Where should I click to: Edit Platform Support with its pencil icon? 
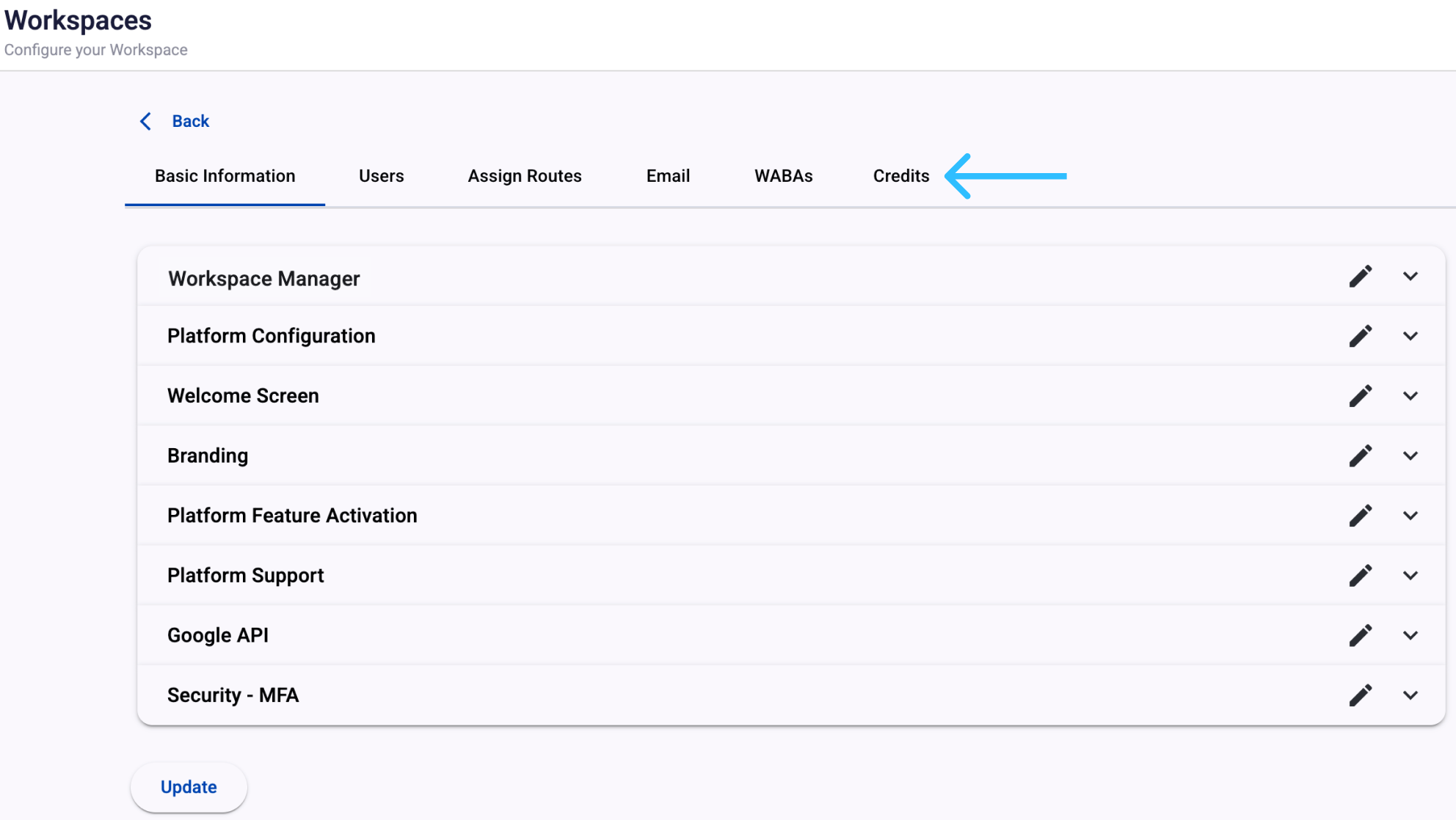point(1360,576)
